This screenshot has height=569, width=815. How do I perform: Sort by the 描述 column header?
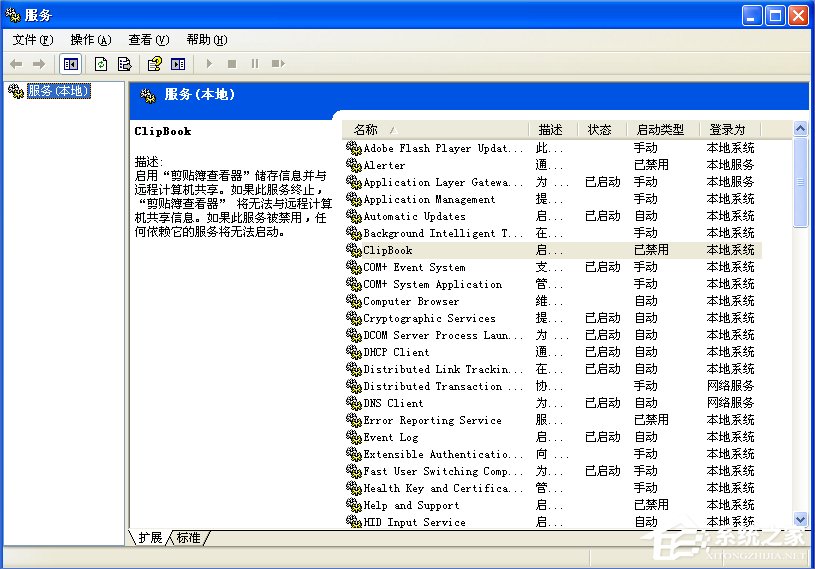553,129
